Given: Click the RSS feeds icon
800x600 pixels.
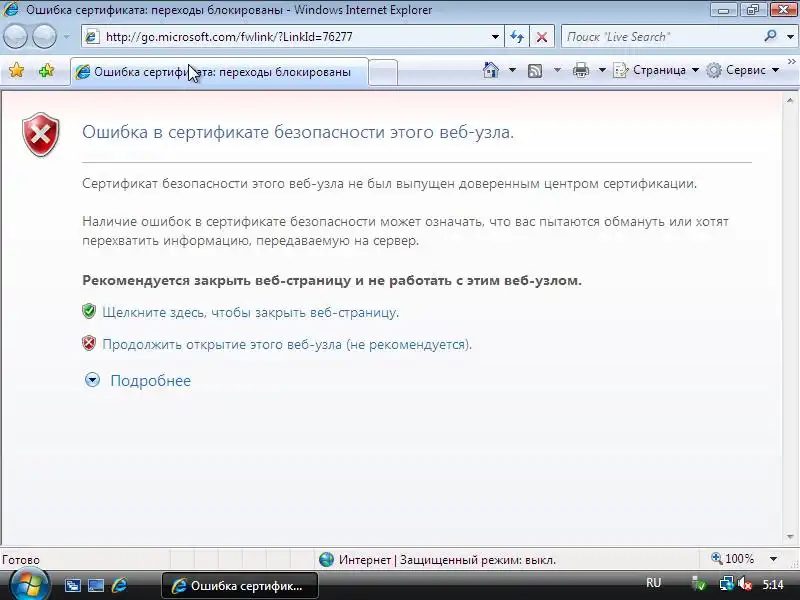Looking at the screenshot, I should point(535,70).
